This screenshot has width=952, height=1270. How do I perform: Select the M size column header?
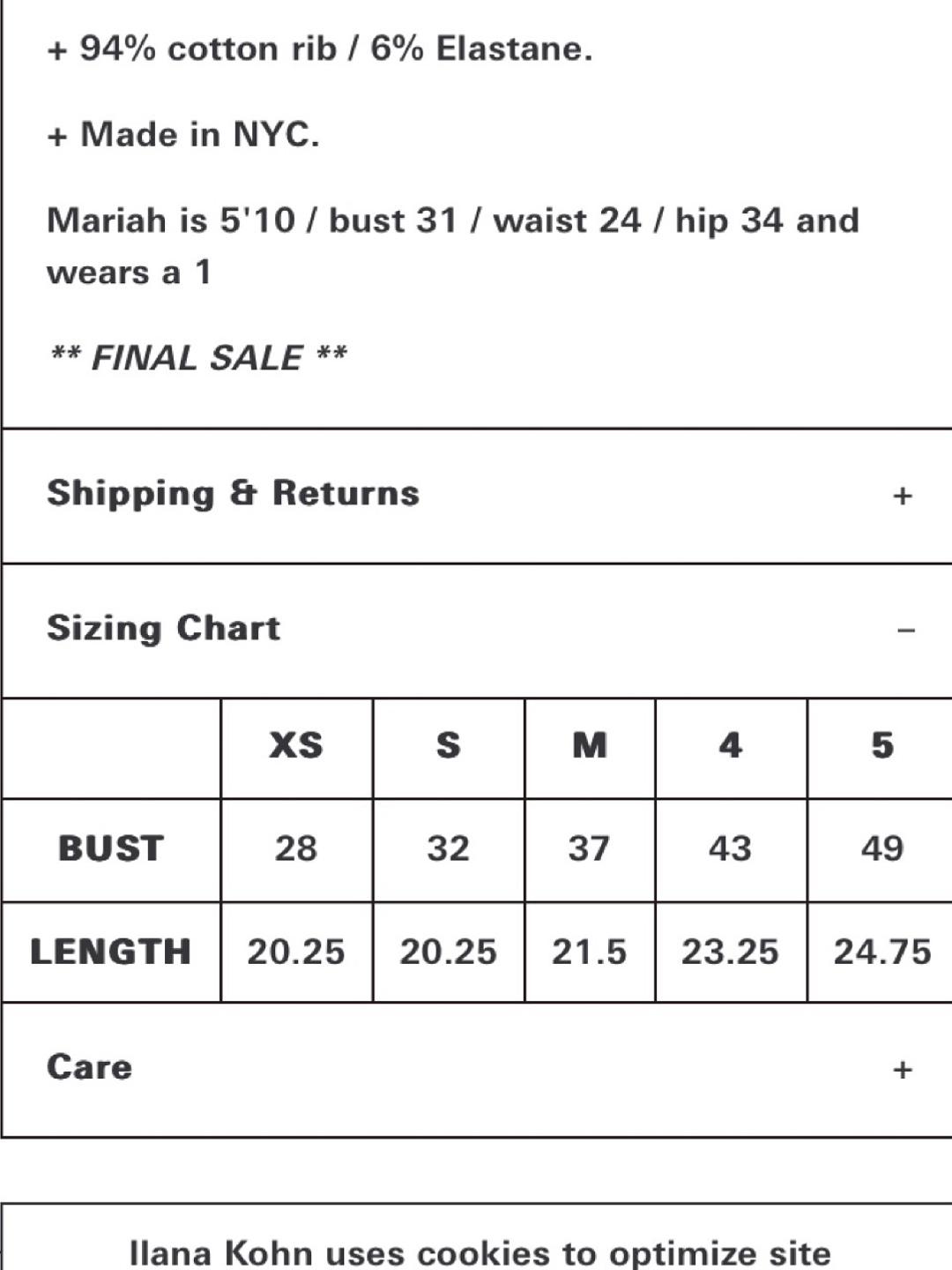589,746
